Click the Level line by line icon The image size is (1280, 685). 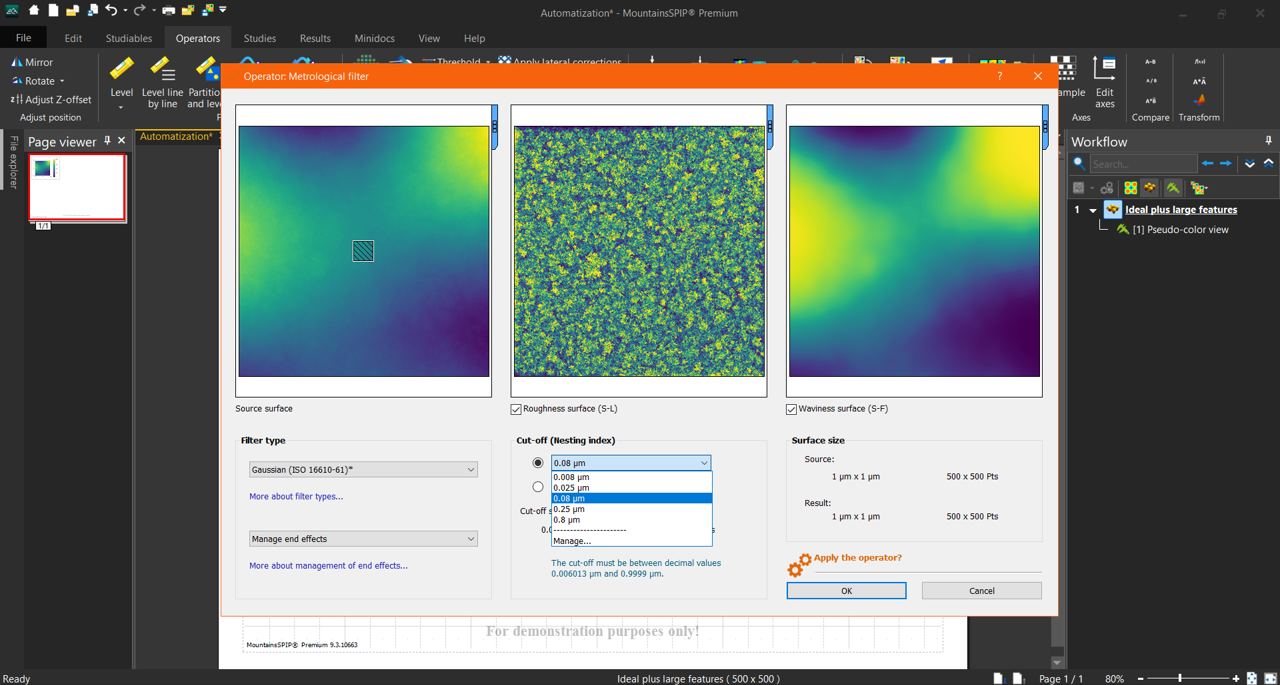click(x=162, y=70)
